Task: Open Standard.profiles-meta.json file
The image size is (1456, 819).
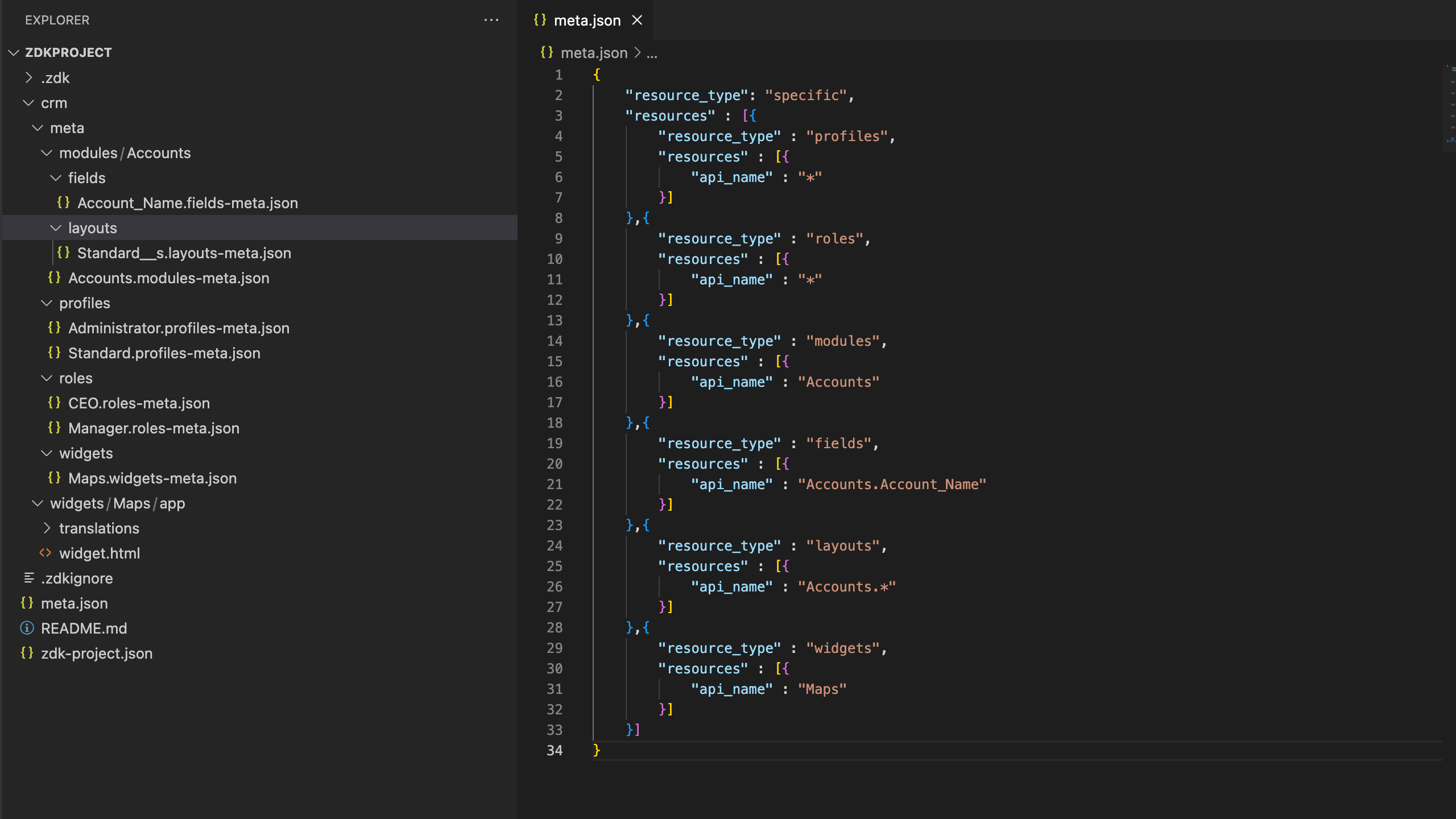Action: click(x=164, y=353)
